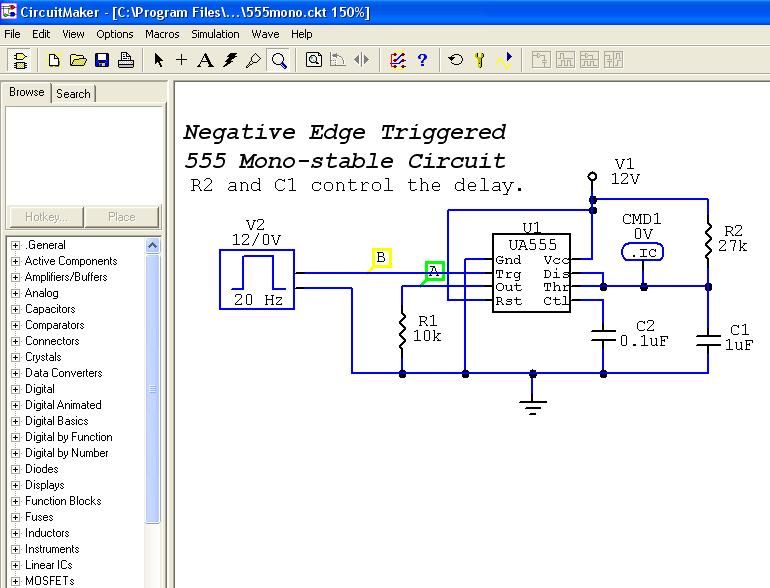The image size is (770, 588).
Task: Expand the Comparators category
Action: [15, 325]
